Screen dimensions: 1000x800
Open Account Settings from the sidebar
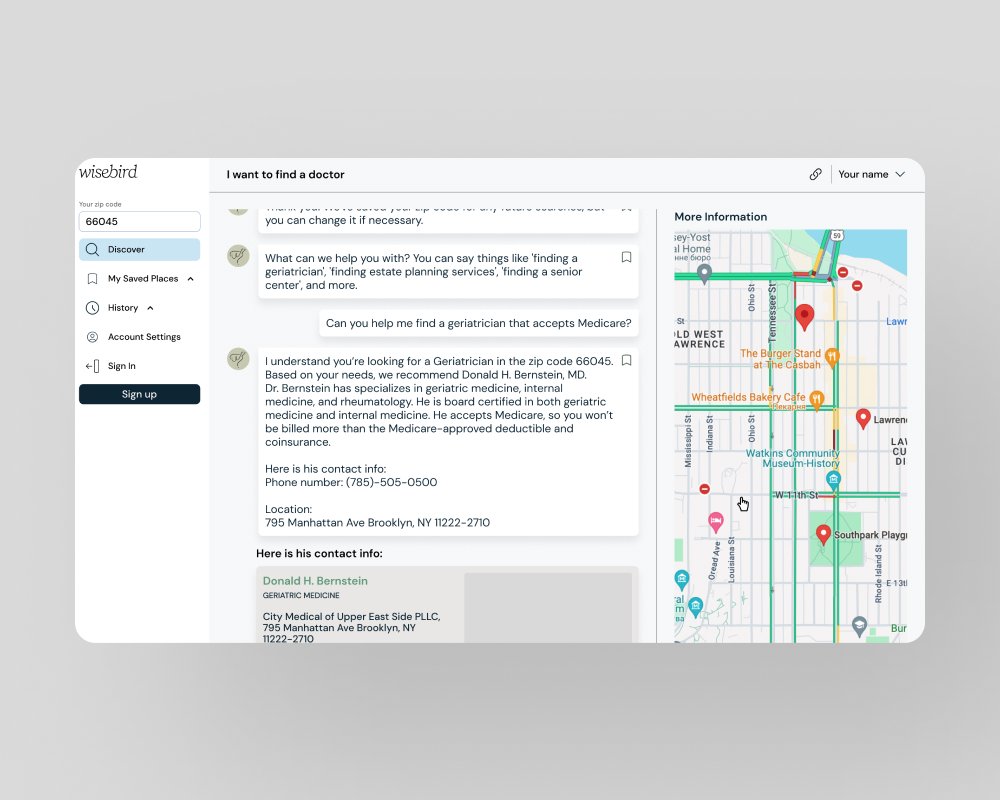click(x=144, y=337)
